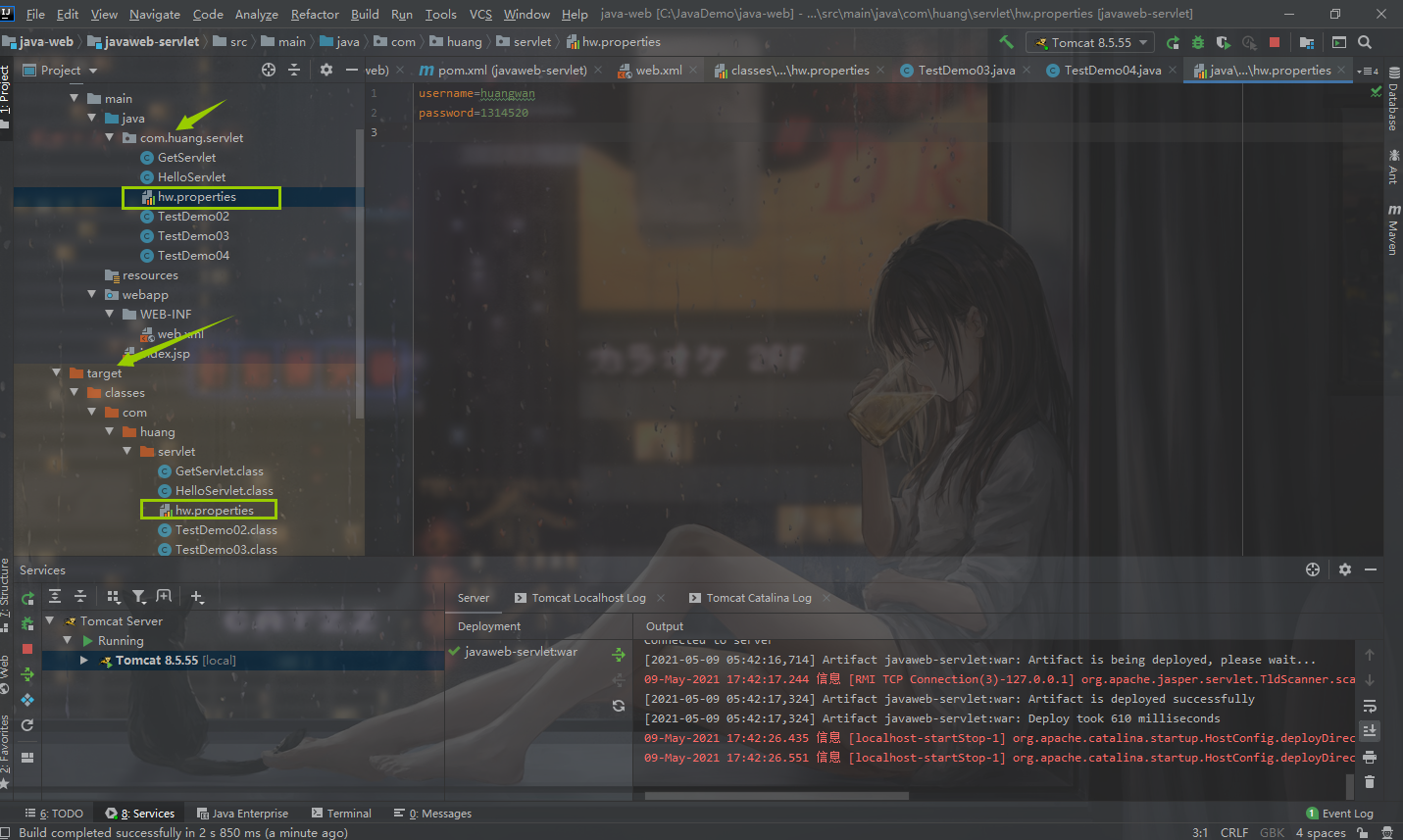Open Services filter funnel

139,596
